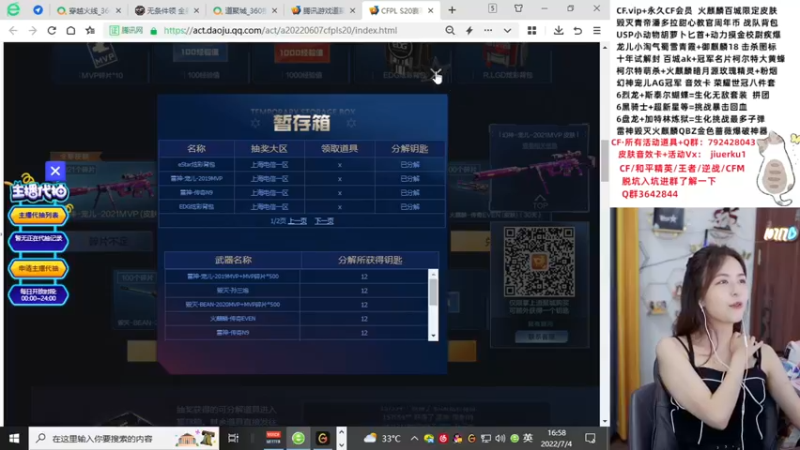Image resolution: width=800 pixels, height=450 pixels.
Task: Click the Windows taskbar search box
Action: click(x=123, y=438)
